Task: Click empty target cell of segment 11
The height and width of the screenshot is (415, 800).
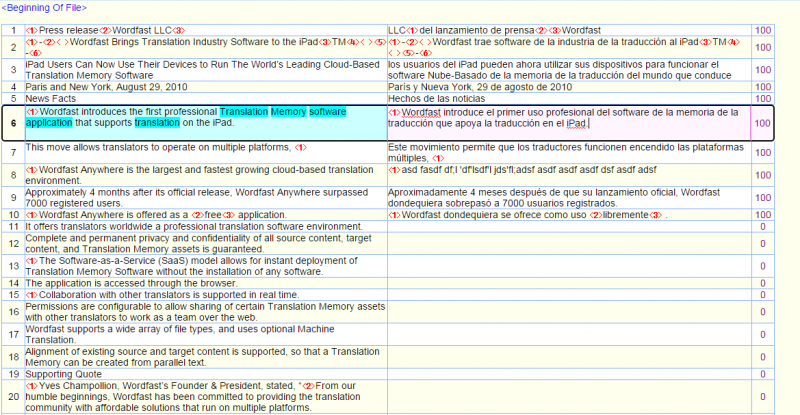Action: coord(569,226)
